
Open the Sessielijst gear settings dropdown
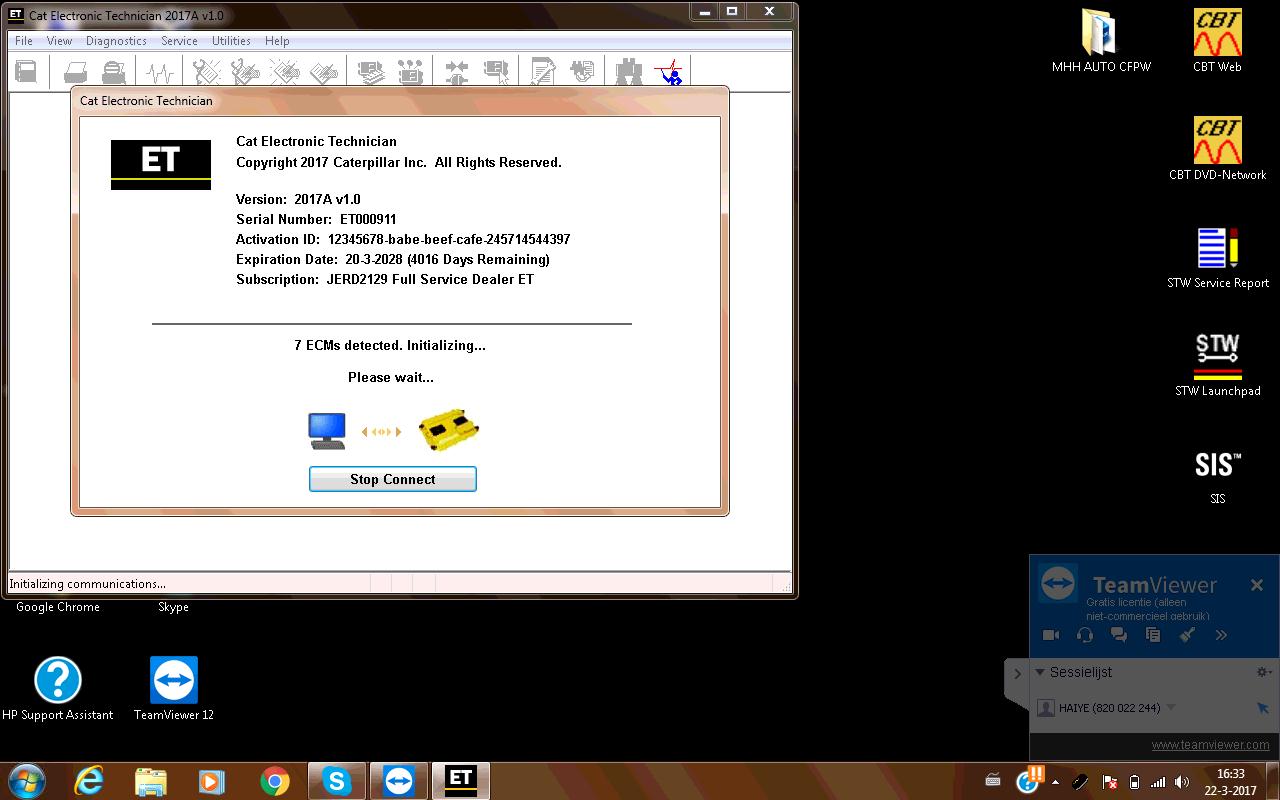click(1263, 673)
